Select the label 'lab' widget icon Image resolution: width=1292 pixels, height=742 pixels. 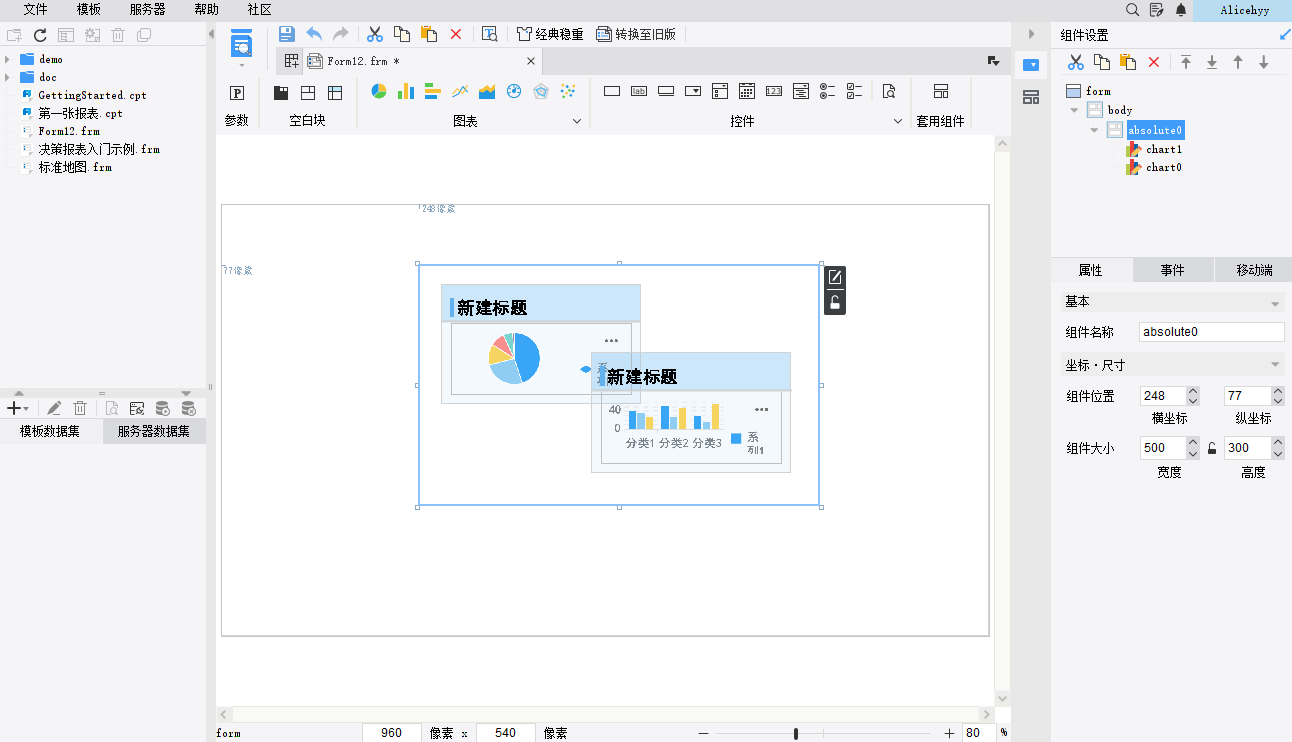pos(639,91)
